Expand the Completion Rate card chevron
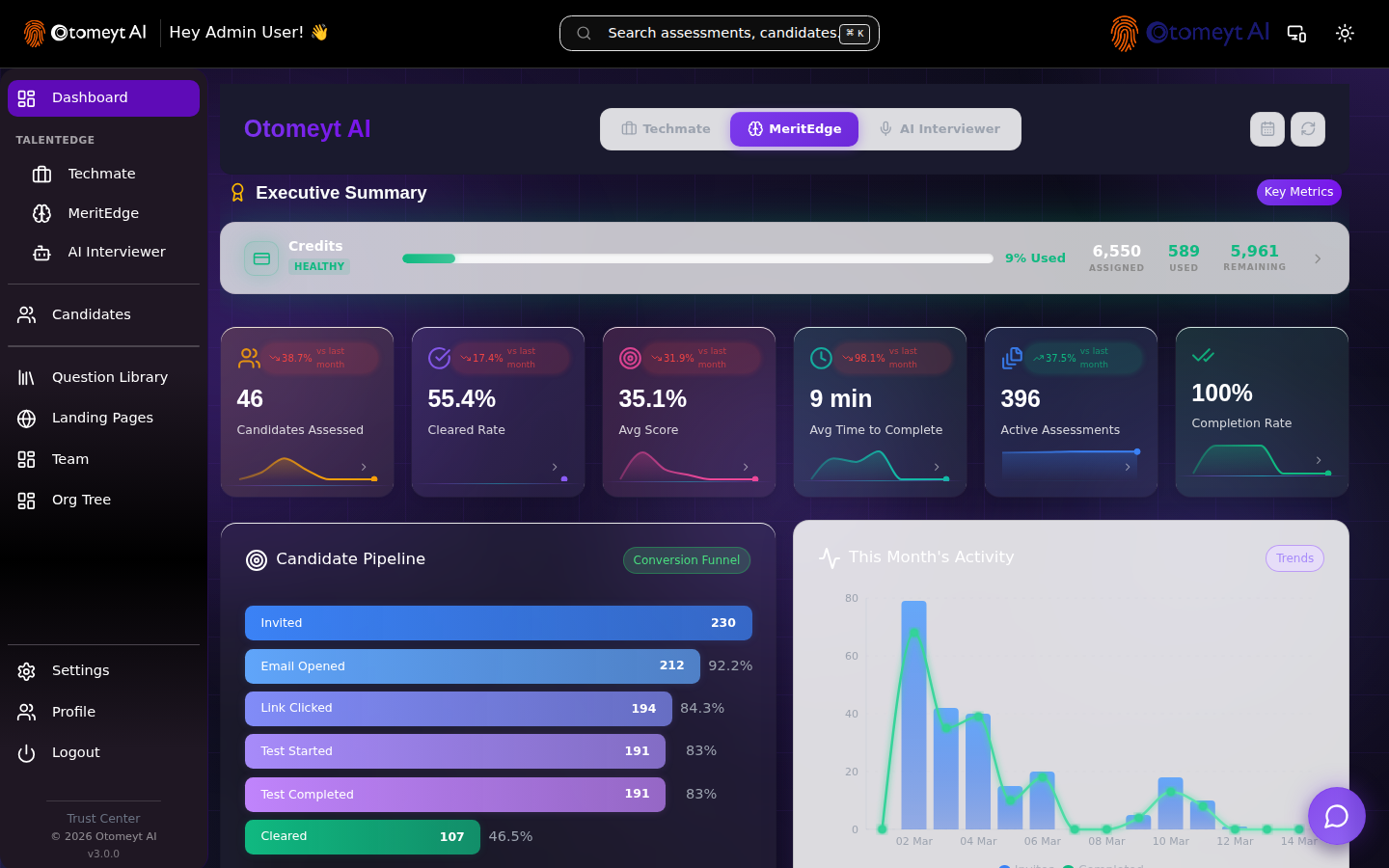The image size is (1389, 868). pyautogui.click(x=1319, y=460)
